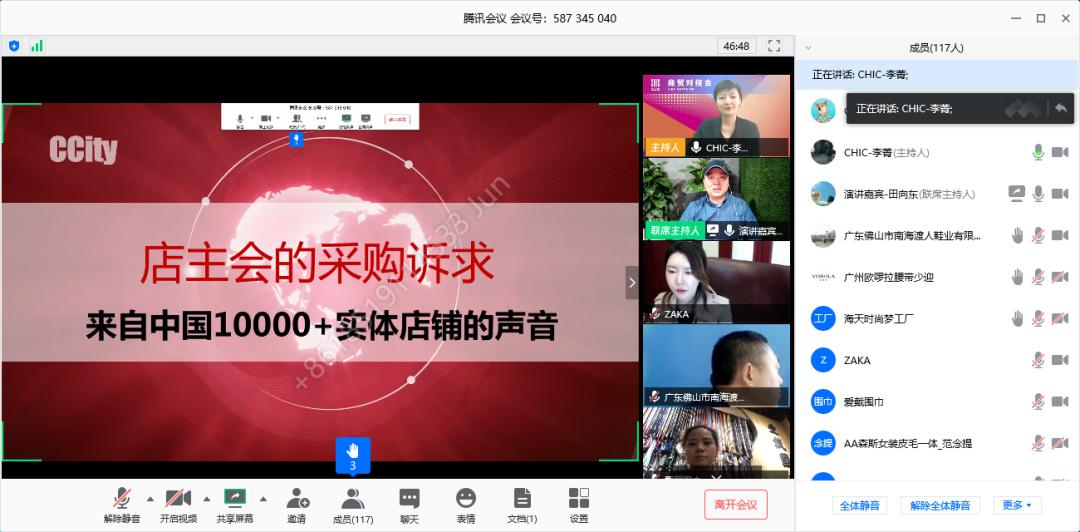Image resolution: width=1080 pixels, height=532 pixels.
Task: Start sharing with 共享屏幕 button
Action: [x=235, y=505]
